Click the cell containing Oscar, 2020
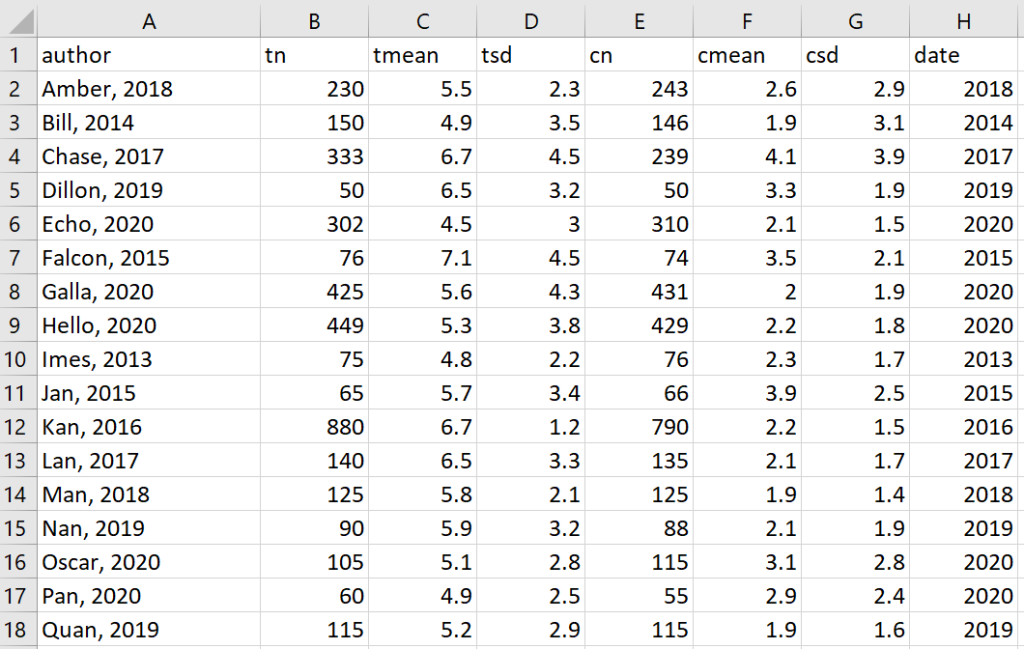Viewport: 1024px width, 649px height. pos(148,562)
